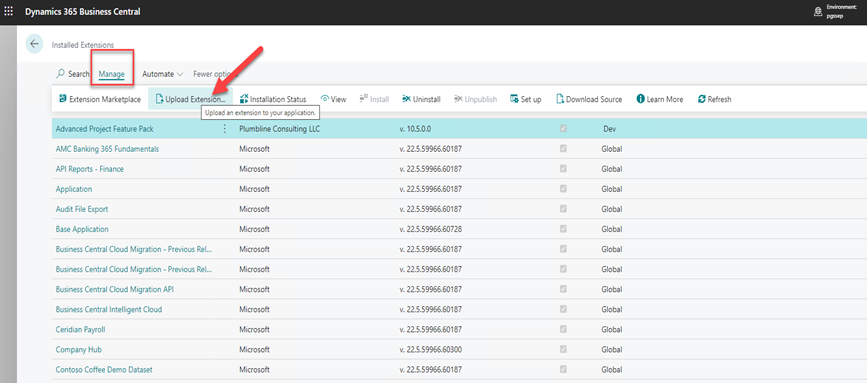
Task: Toggle checkbox in AMC Banking 365 Fundamentals row
Action: click(563, 149)
